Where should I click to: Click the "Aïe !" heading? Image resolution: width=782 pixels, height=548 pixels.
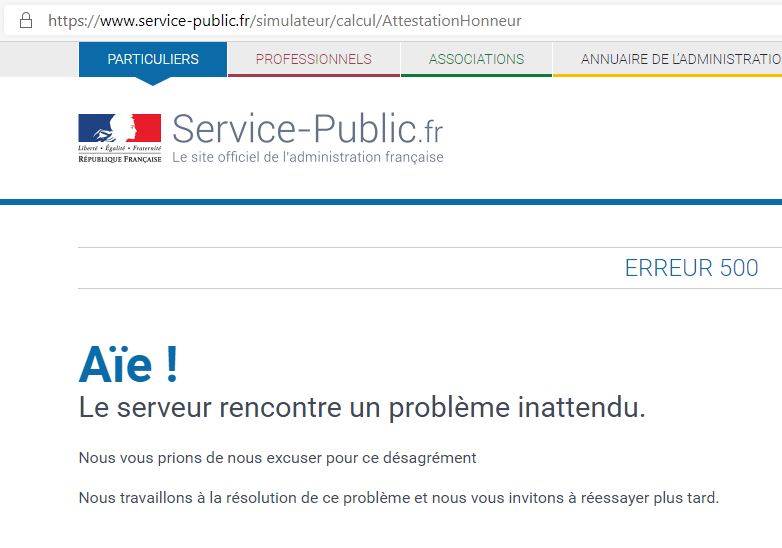(x=129, y=365)
